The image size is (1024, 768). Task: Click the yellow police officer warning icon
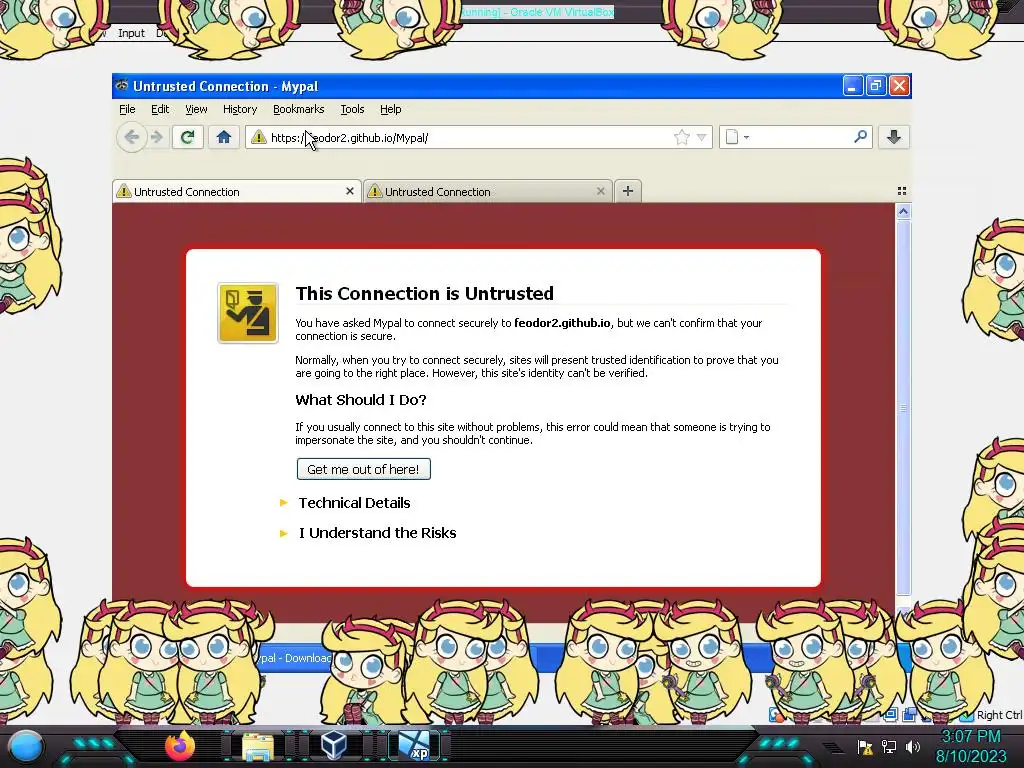248,313
